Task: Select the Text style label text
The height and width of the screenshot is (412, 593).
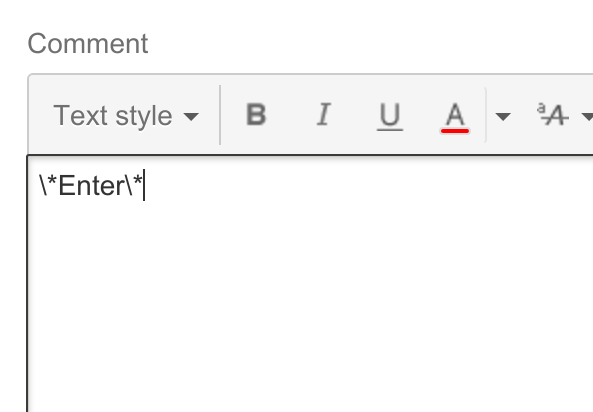Action: (x=113, y=115)
